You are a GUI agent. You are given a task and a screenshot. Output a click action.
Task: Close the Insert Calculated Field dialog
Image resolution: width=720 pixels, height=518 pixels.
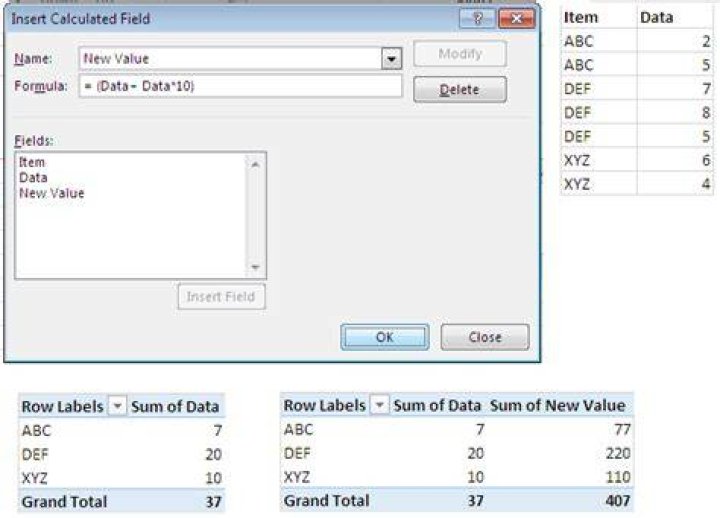point(517,19)
